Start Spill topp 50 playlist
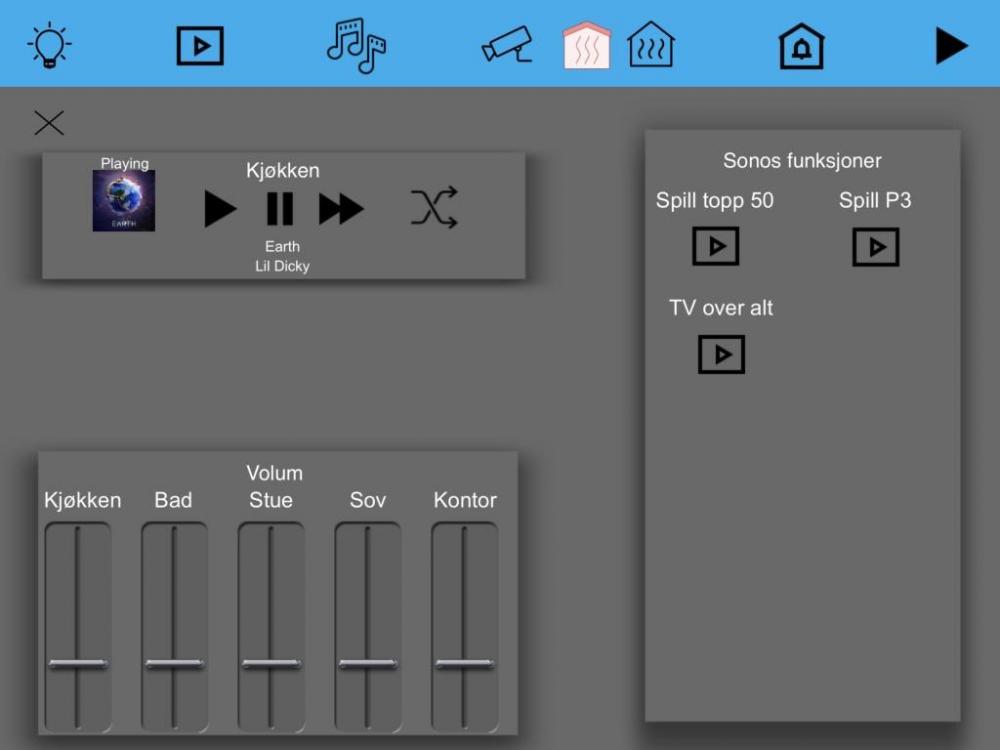Viewport: 1000px width, 750px height. 716,246
